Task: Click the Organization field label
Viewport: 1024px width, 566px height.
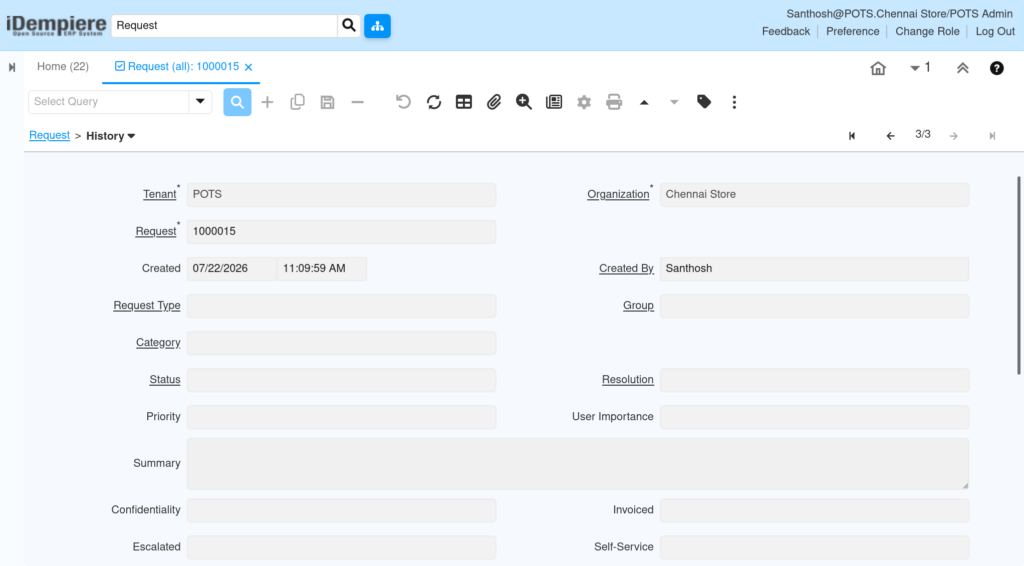Action: click(x=618, y=195)
